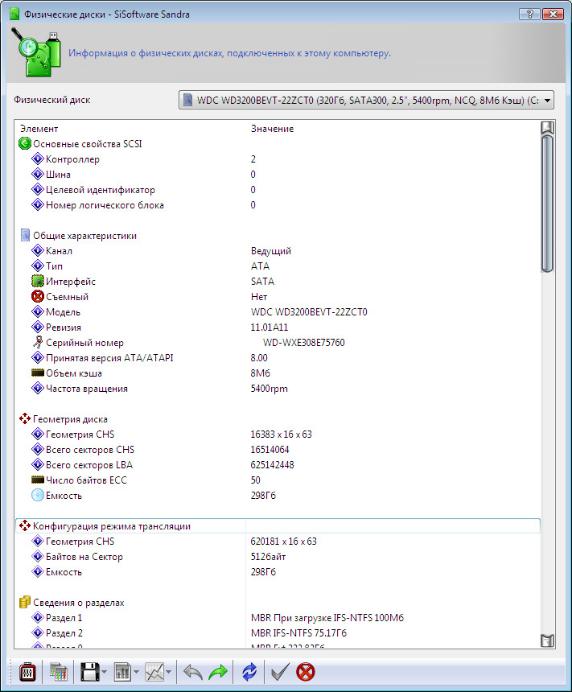Click the Sandra app icon in title bar

point(15,14)
